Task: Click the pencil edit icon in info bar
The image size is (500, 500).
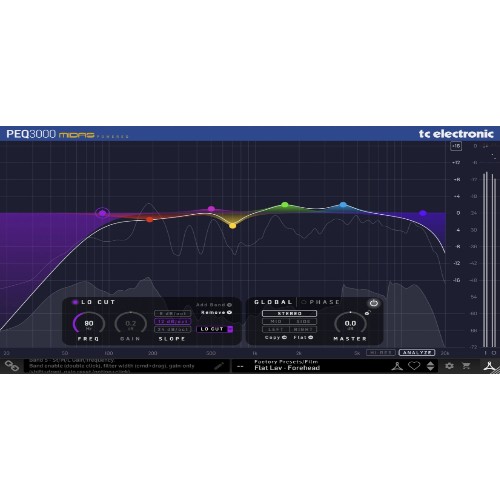Action: pyautogui.click(x=219, y=366)
